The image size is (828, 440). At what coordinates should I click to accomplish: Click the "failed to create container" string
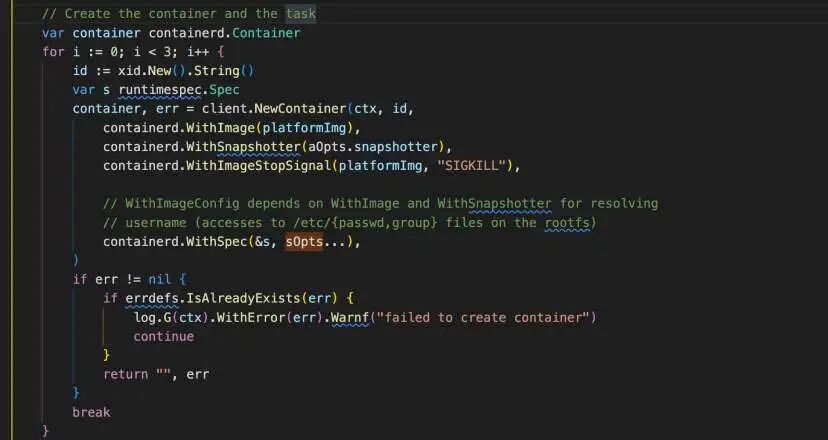pos(483,317)
